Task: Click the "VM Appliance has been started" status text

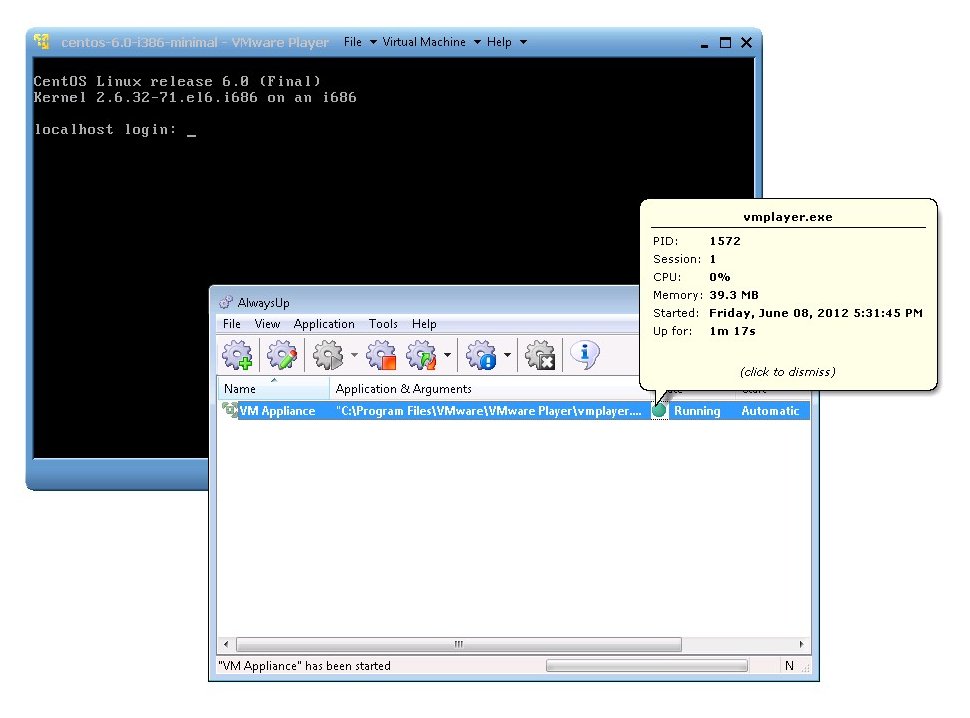Action: point(304,666)
